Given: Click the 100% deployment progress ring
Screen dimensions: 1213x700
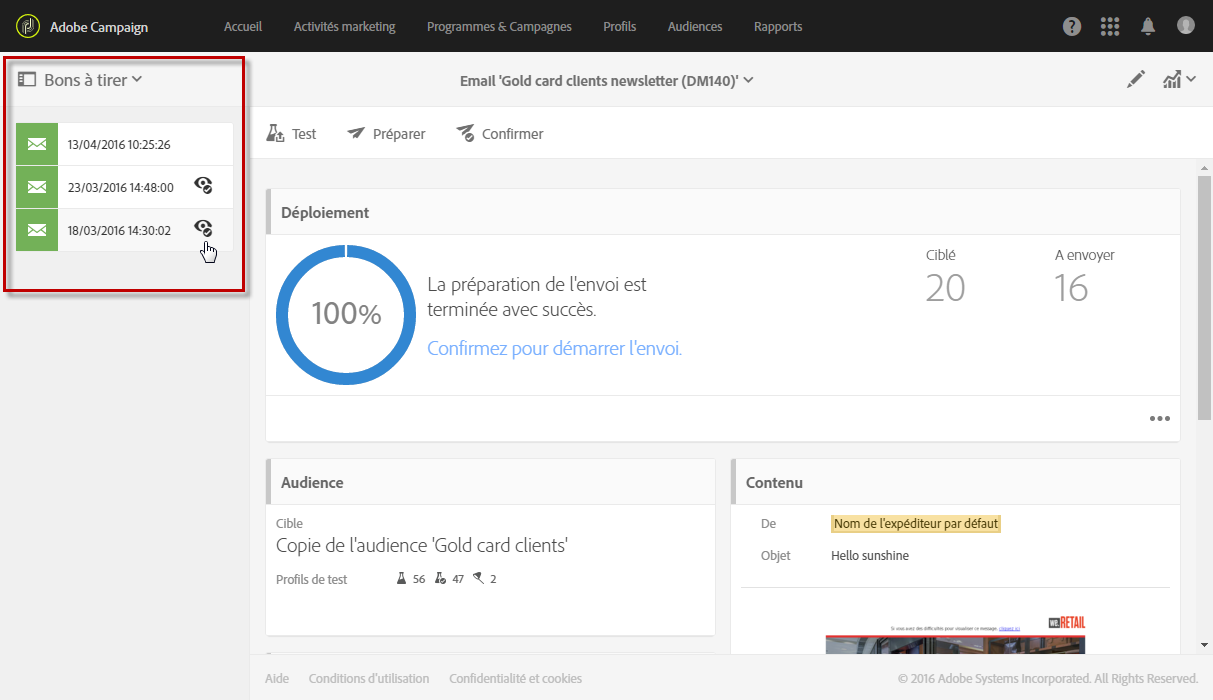Looking at the screenshot, I should pos(346,314).
